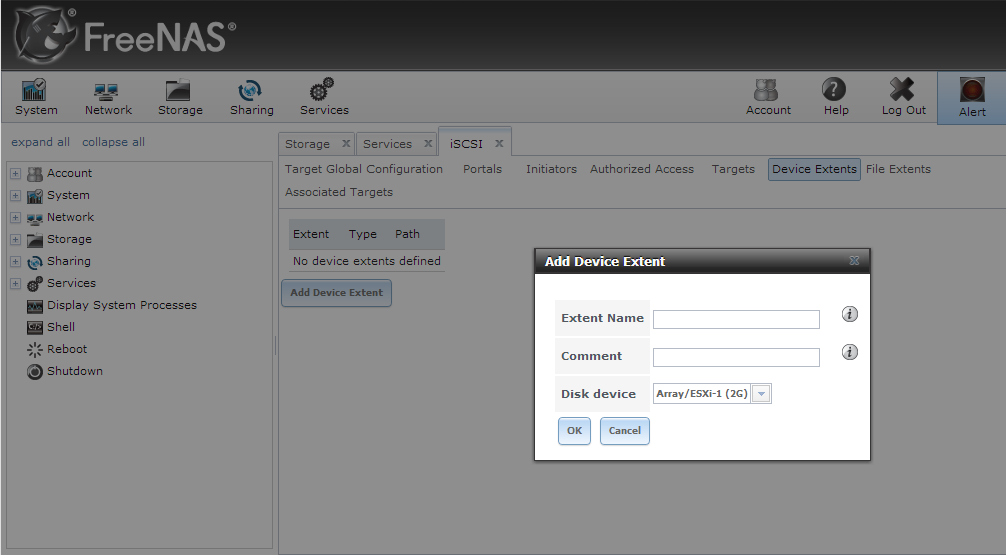1006x555 pixels.
Task: Expand the Account tree node
Action: click(x=15, y=173)
